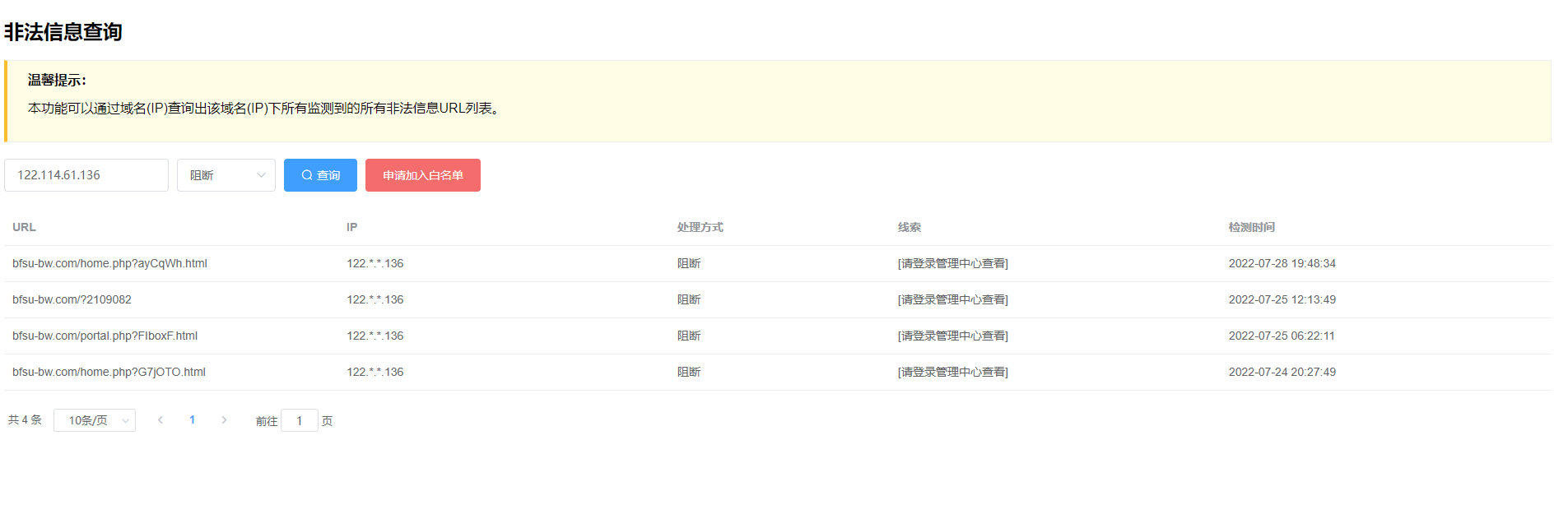Viewport: 1568px width, 505px height.
Task: Click the previous page arrow icon
Action: pos(161,420)
